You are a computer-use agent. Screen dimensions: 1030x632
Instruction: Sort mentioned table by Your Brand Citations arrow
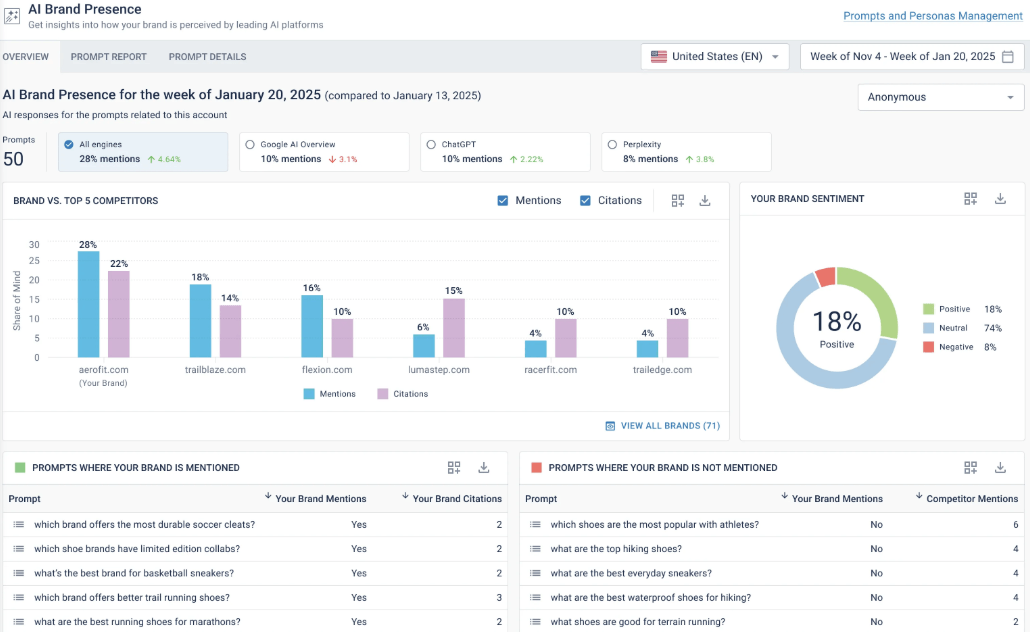point(405,496)
